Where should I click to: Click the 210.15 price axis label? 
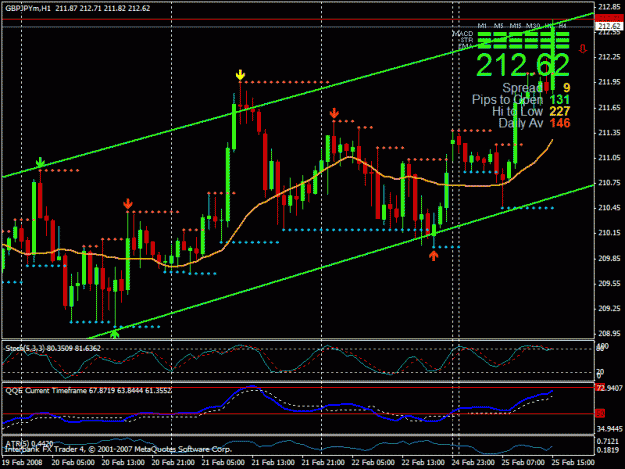[609, 233]
